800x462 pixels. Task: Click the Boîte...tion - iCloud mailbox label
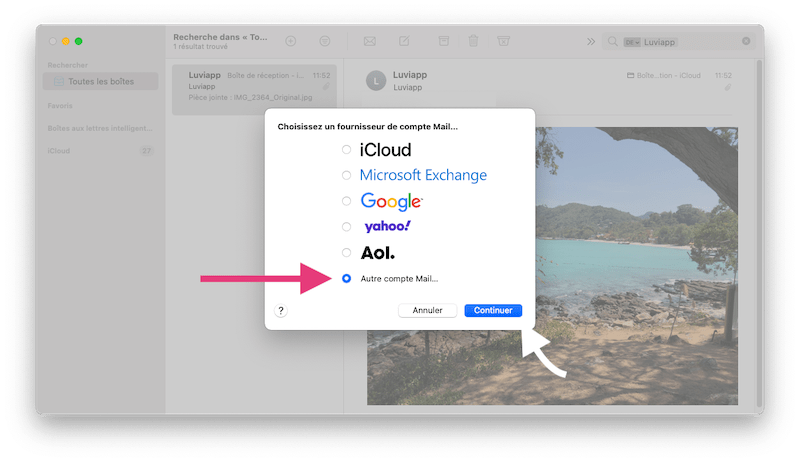[x=664, y=75]
